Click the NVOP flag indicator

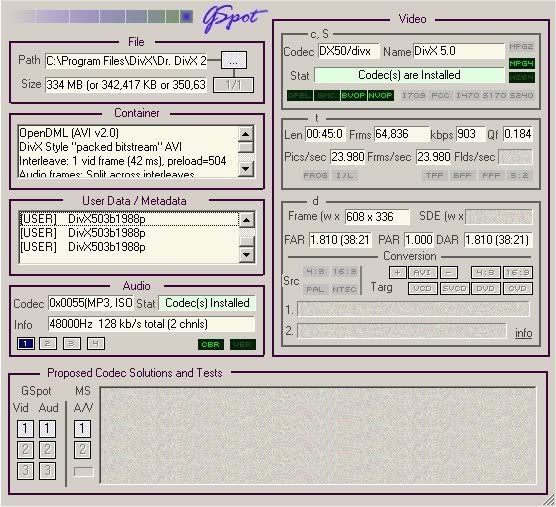click(x=380, y=95)
